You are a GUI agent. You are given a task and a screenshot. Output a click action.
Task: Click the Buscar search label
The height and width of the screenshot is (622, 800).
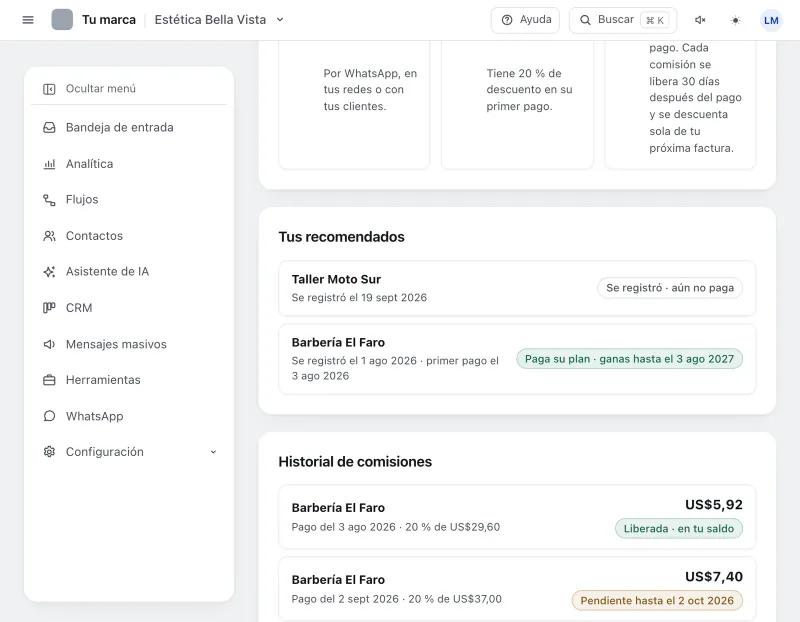point(615,20)
